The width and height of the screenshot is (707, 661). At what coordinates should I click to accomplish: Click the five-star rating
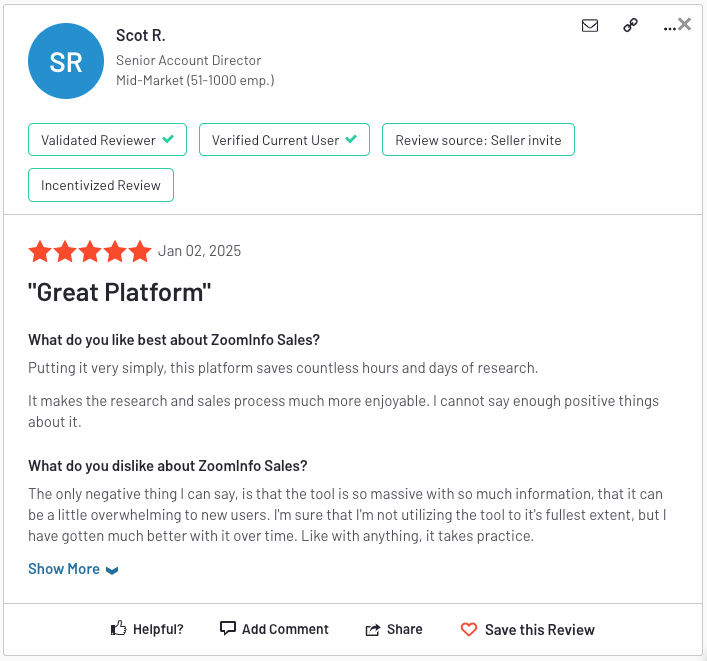point(90,251)
